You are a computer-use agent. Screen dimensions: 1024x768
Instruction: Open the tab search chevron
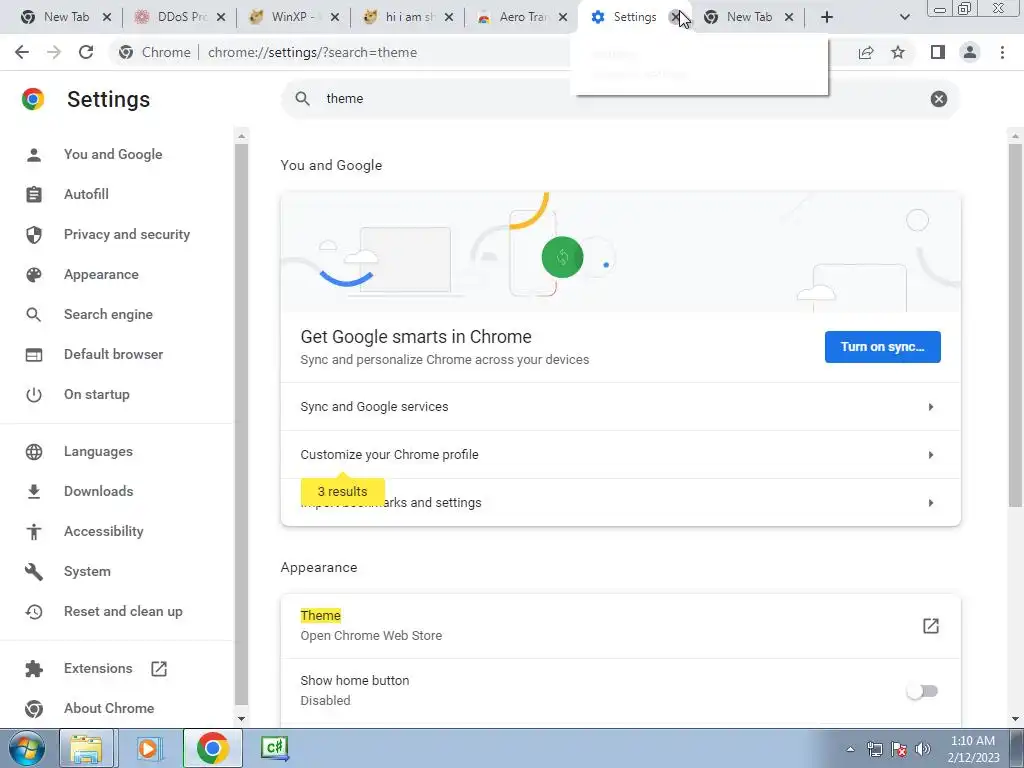pos(904,17)
